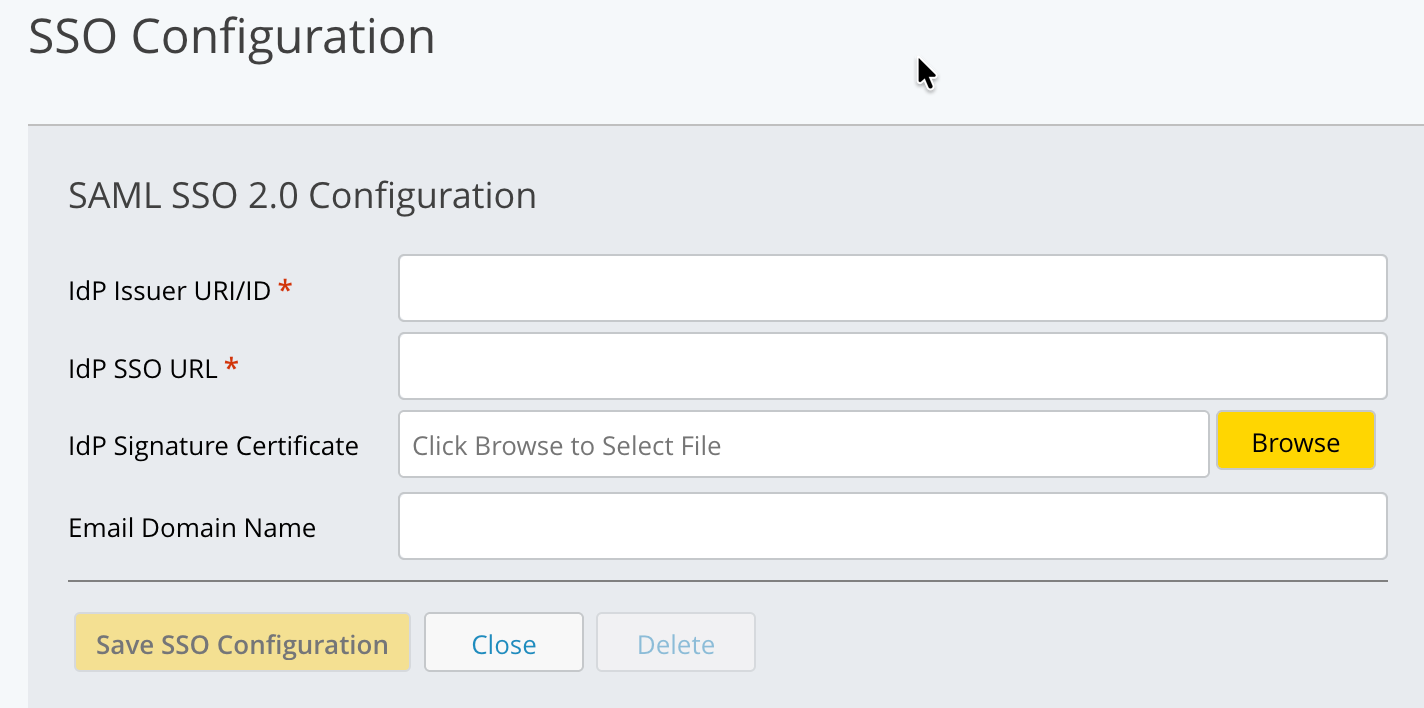The image size is (1424, 708).
Task: Click the 'SSO Configuration' page title
Action: 232,38
